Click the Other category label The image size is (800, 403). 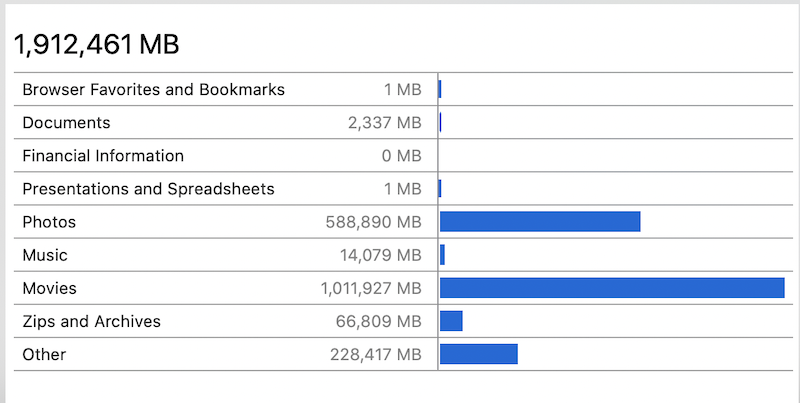tap(44, 355)
